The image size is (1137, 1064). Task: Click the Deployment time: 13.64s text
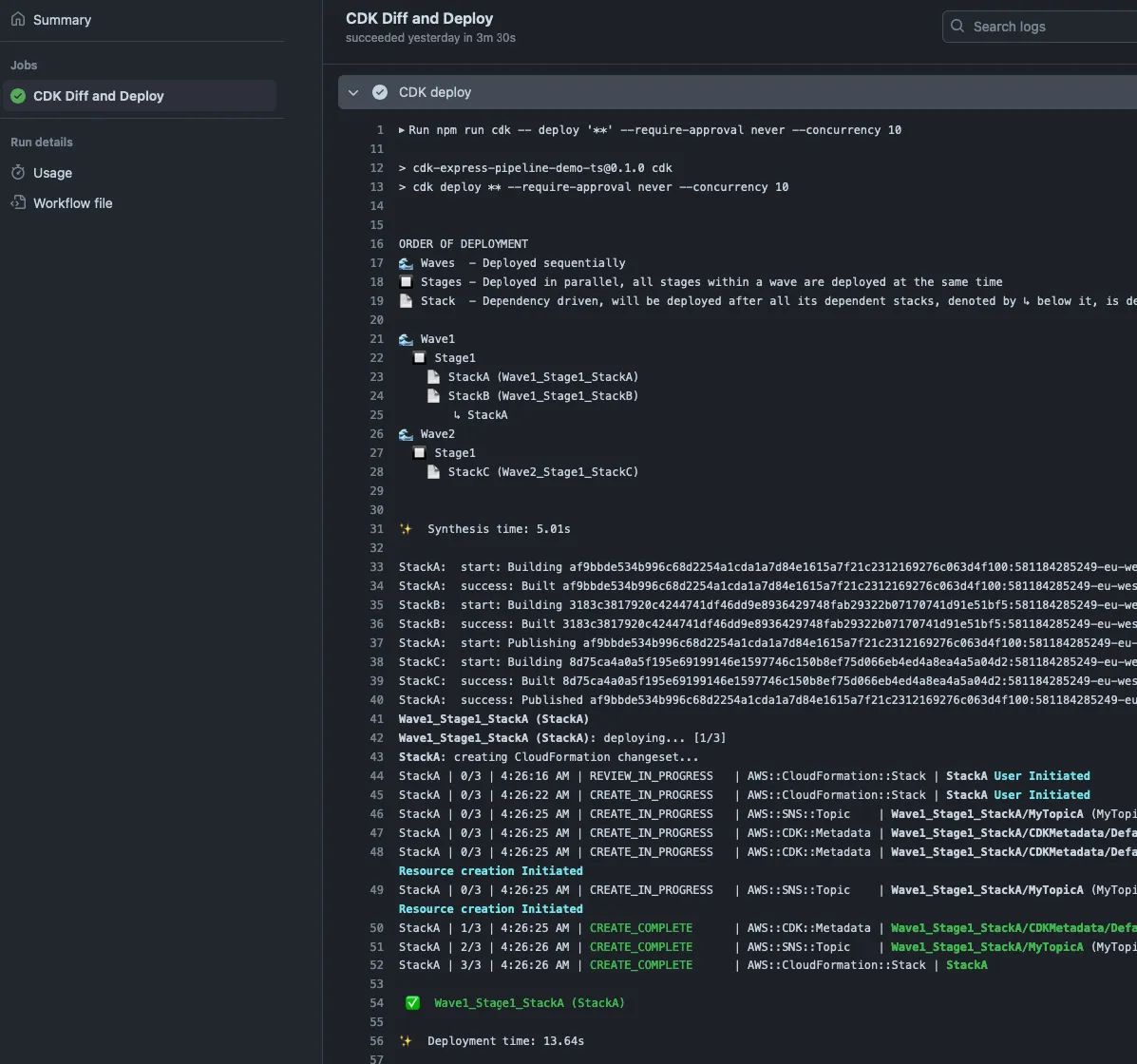pos(505,1041)
